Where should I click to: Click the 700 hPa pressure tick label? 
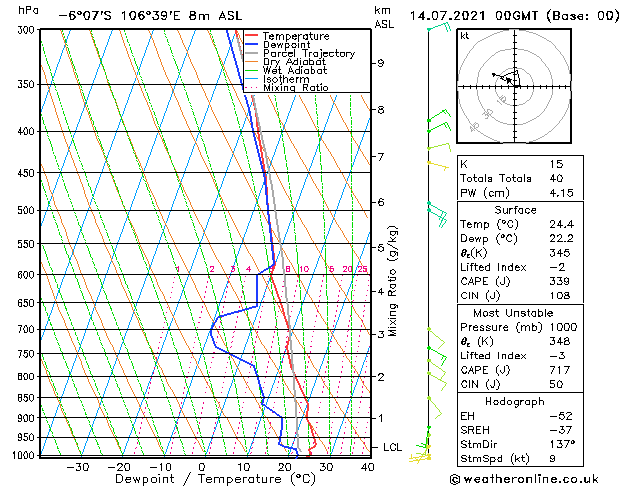pos(28,330)
